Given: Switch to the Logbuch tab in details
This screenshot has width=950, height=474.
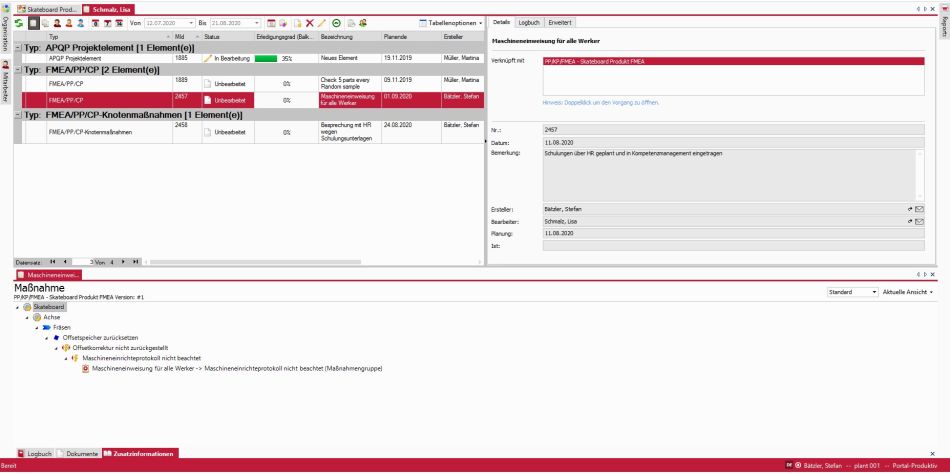Looking at the screenshot, I should click(529, 22).
